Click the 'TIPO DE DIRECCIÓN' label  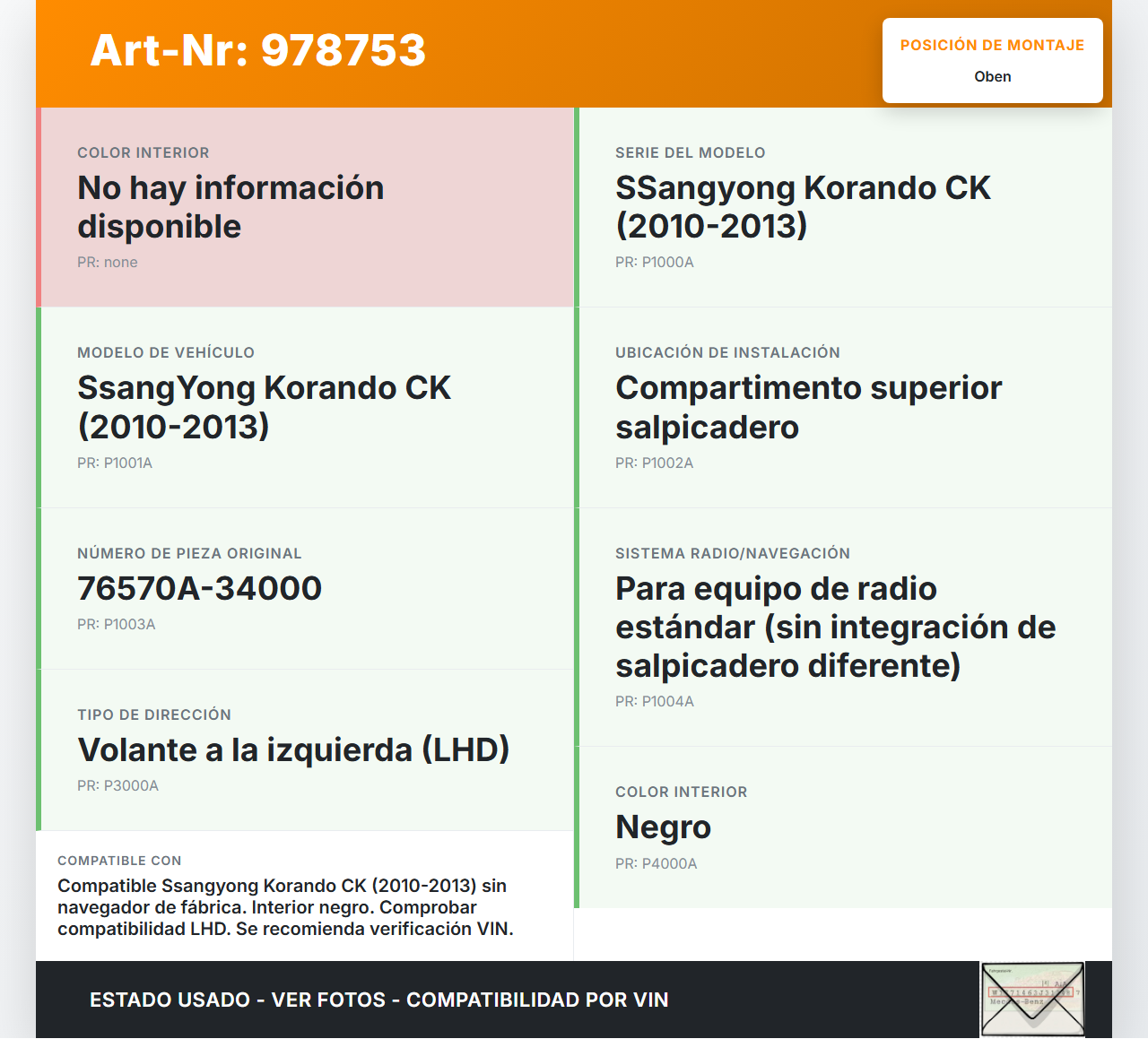(154, 714)
